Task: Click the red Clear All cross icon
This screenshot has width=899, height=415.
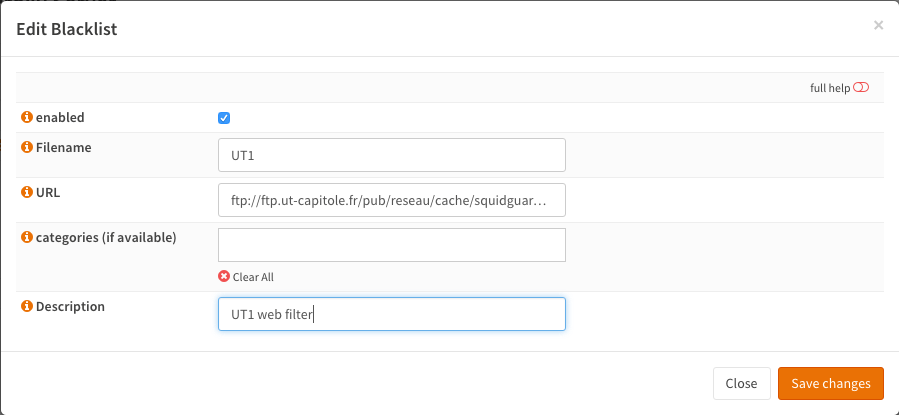Action: tap(224, 277)
